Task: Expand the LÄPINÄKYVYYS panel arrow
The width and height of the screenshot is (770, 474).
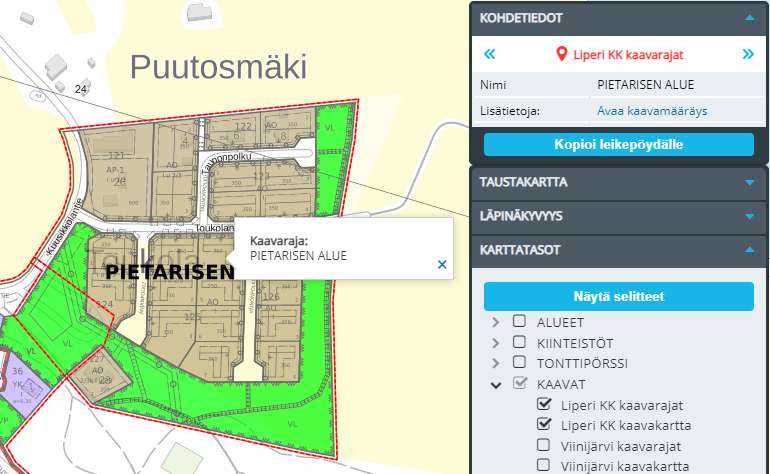Action: coord(749,216)
